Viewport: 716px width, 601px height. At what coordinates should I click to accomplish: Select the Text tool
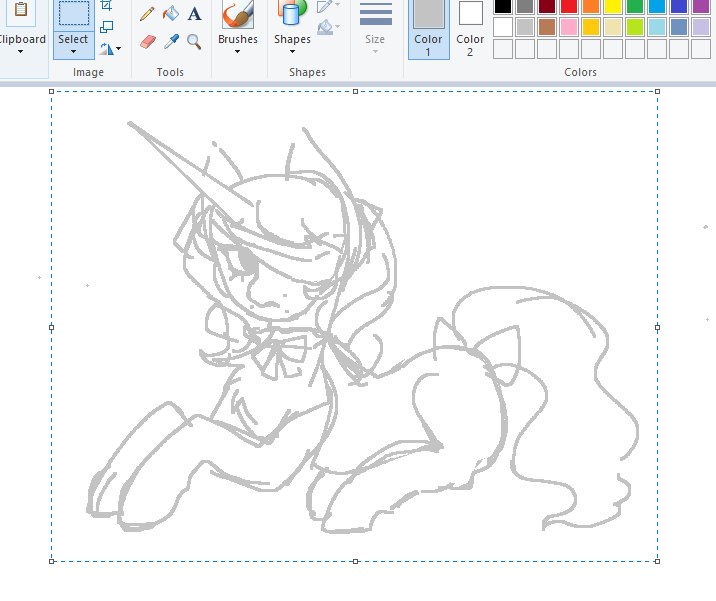(x=195, y=14)
